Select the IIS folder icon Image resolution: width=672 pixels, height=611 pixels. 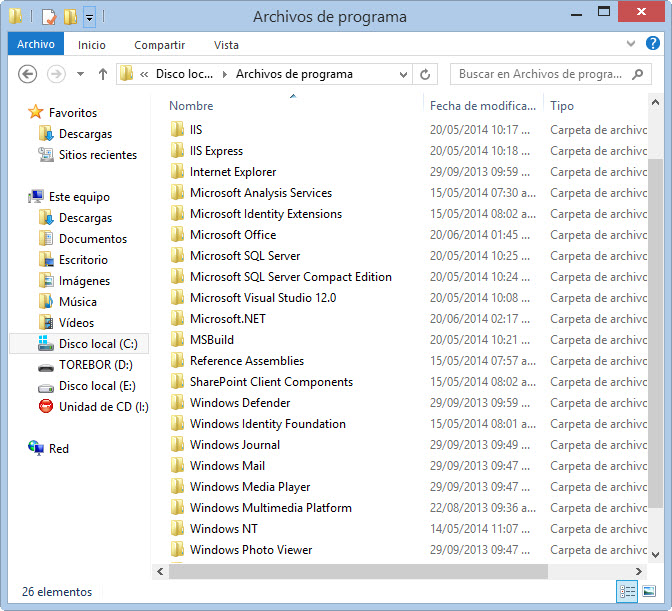[177, 129]
